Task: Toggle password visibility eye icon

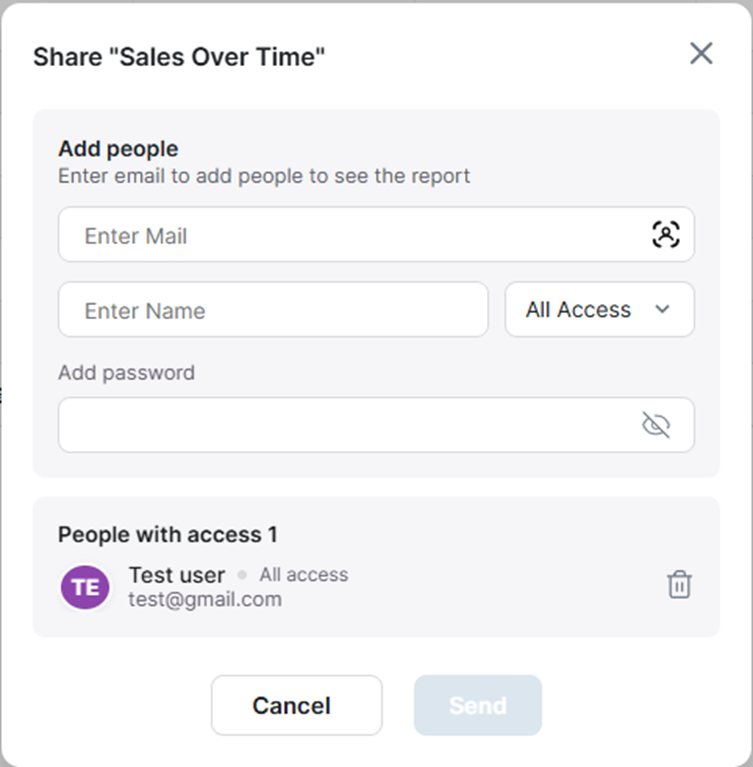Action: 656,425
